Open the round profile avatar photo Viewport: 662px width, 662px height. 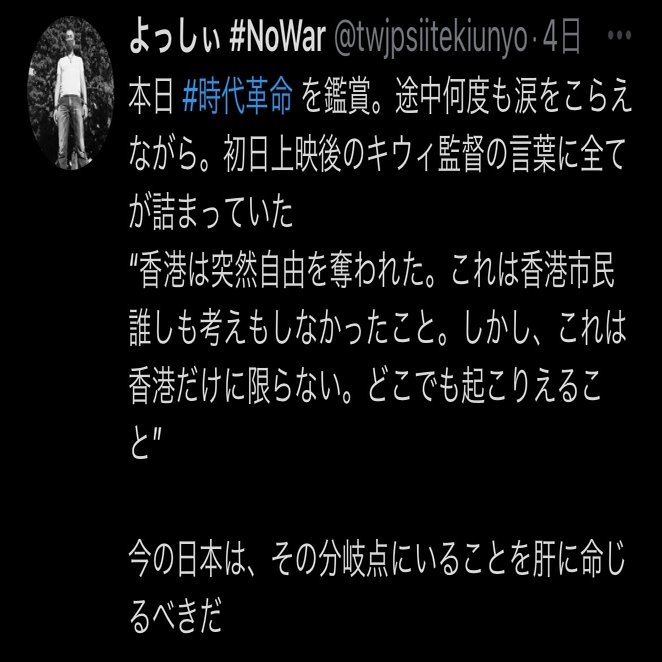(71, 93)
